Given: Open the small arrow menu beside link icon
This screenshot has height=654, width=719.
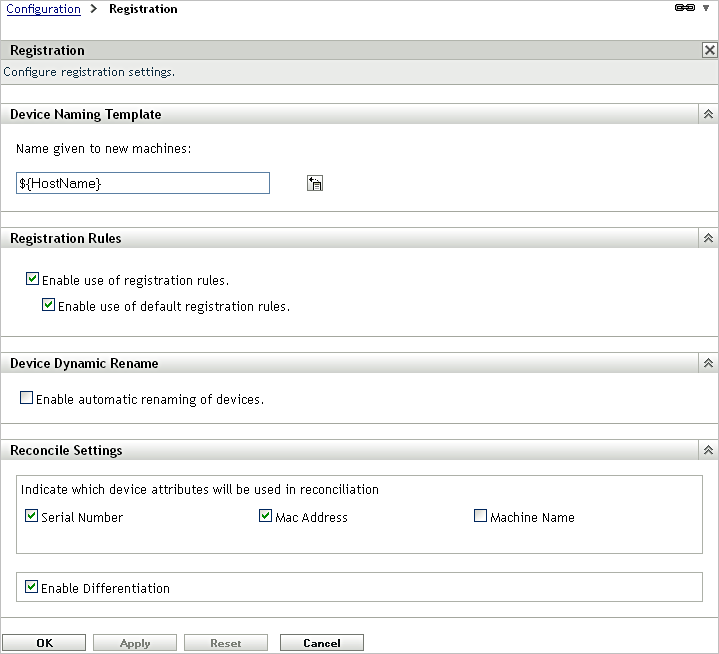Looking at the screenshot, I should [x=706, y=8].
